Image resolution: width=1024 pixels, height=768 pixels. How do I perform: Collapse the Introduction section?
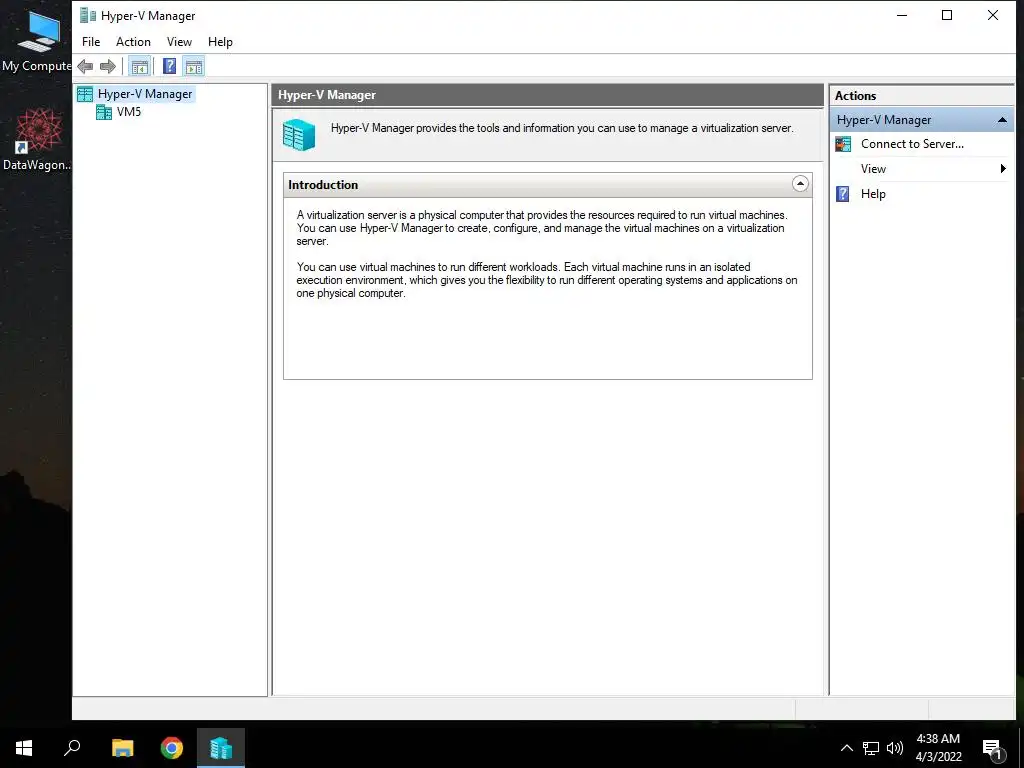(x=800, y=184)
